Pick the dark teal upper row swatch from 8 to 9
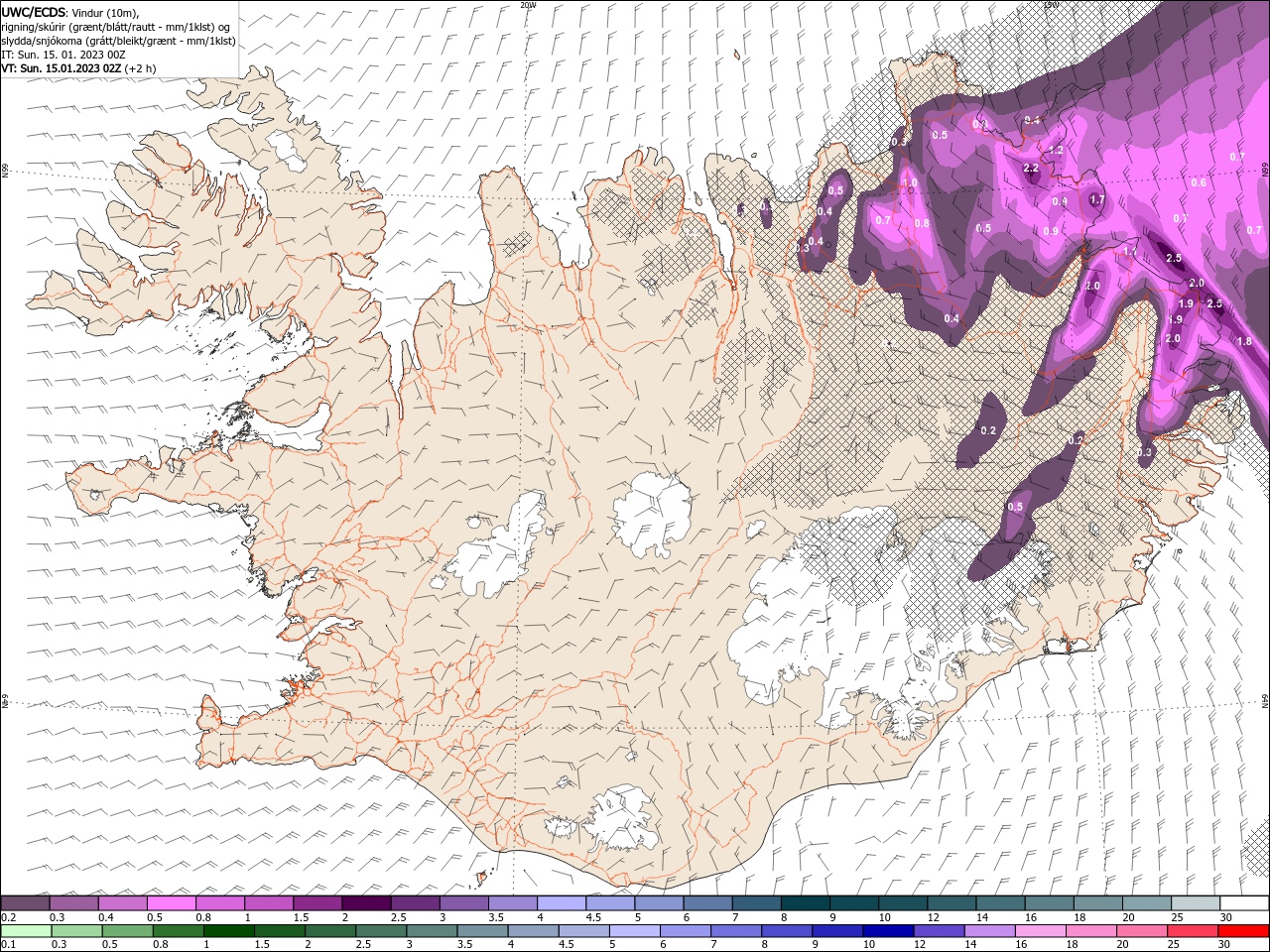Viewport: 1270px width, 952px height. point(805,903)
